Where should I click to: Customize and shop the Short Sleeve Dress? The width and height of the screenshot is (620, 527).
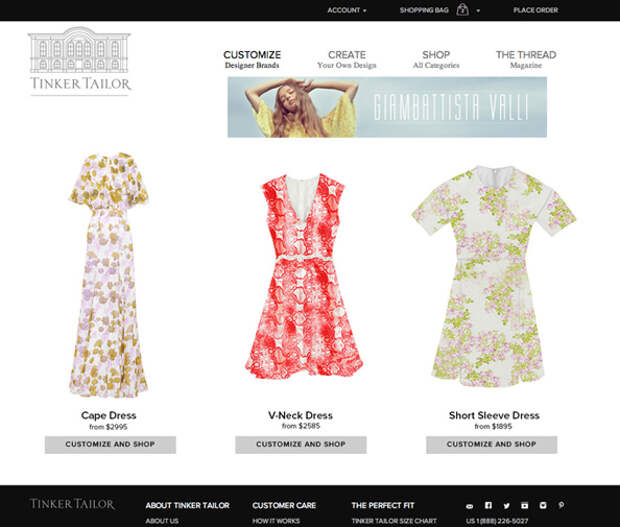pos(491,444)
